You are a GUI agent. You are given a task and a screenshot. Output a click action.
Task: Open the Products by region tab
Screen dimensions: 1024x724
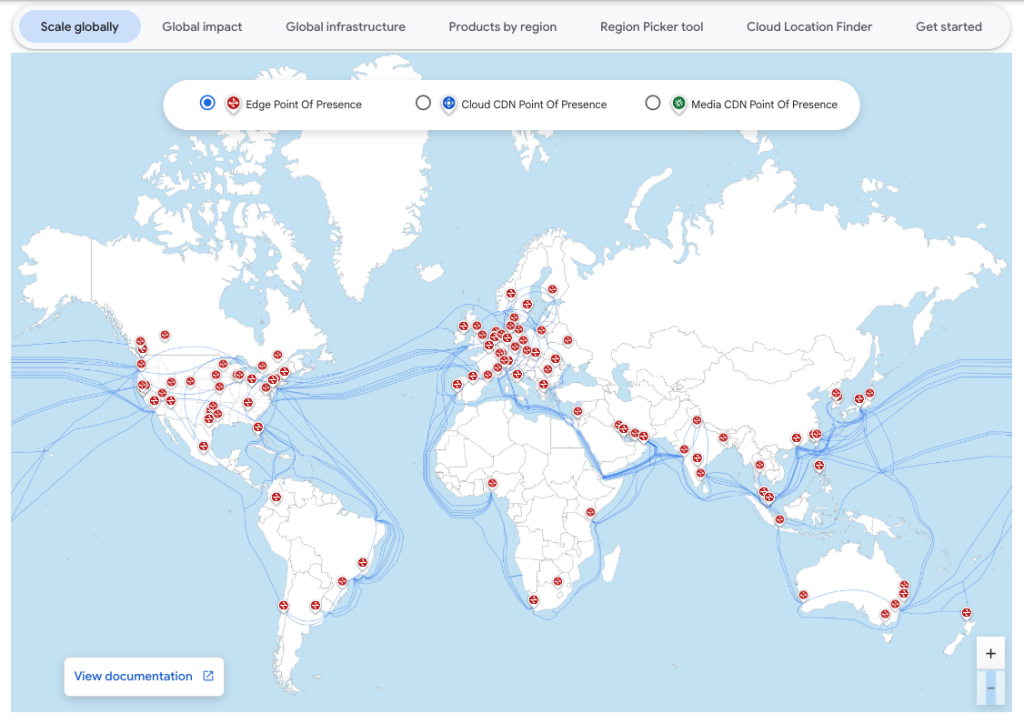coord(502,27)
